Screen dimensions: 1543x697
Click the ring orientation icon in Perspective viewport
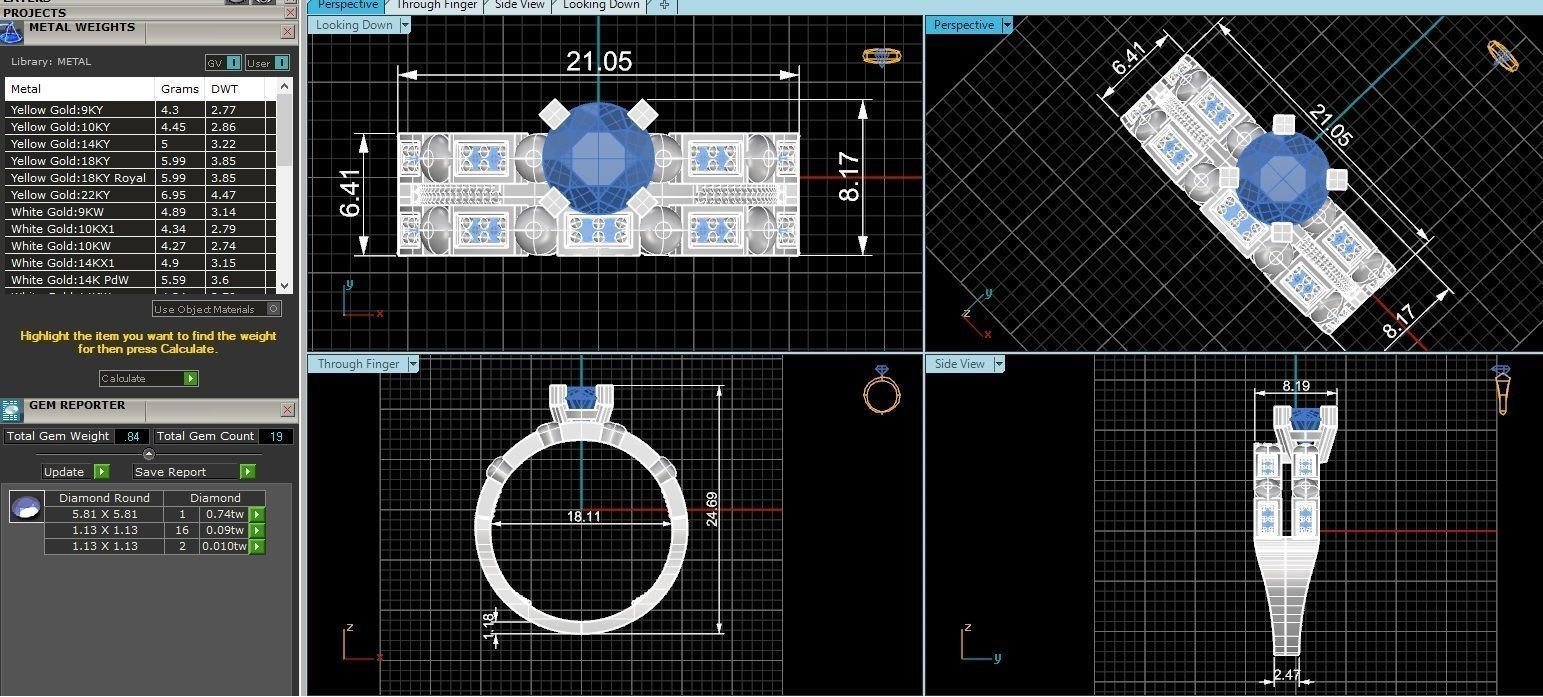pos(1502,56)
